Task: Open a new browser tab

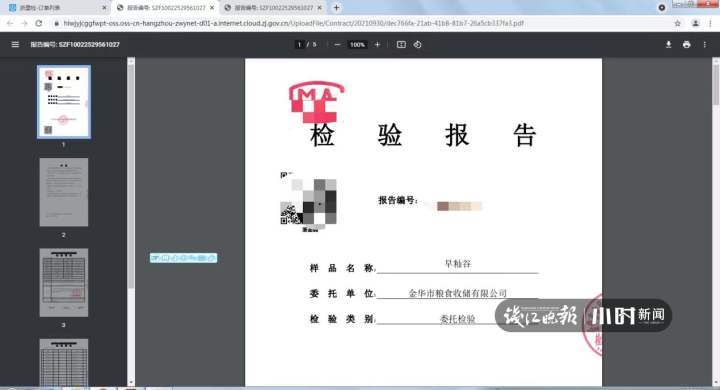Action: pyautogui.click(x=336, y=8)
